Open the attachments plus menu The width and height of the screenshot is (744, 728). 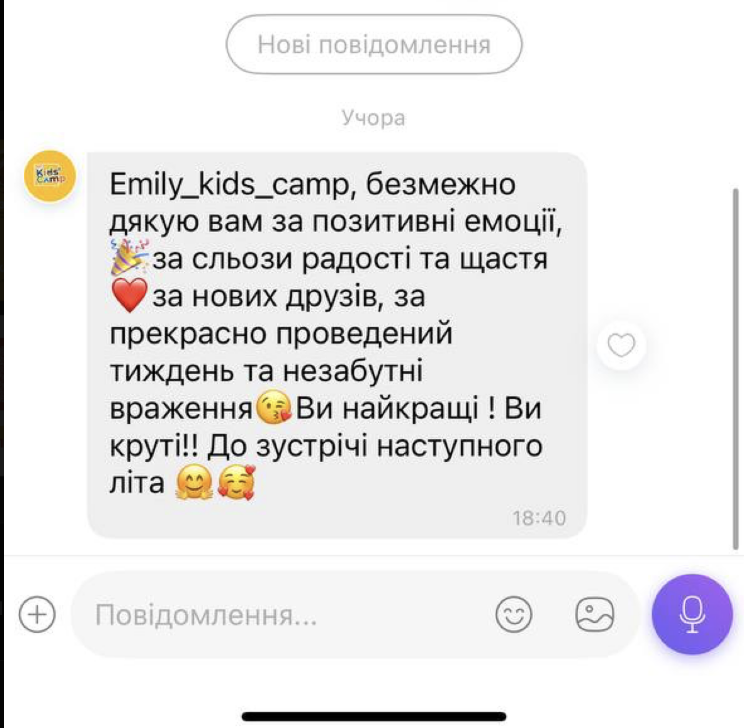37,614
